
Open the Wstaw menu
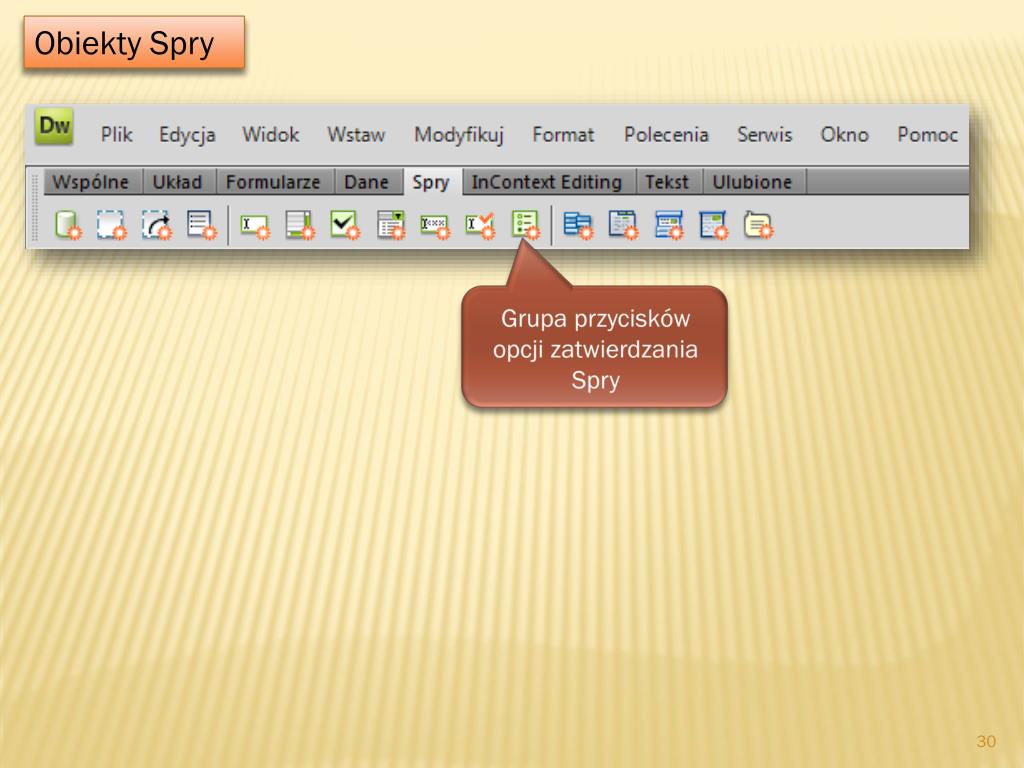point(356,135)
